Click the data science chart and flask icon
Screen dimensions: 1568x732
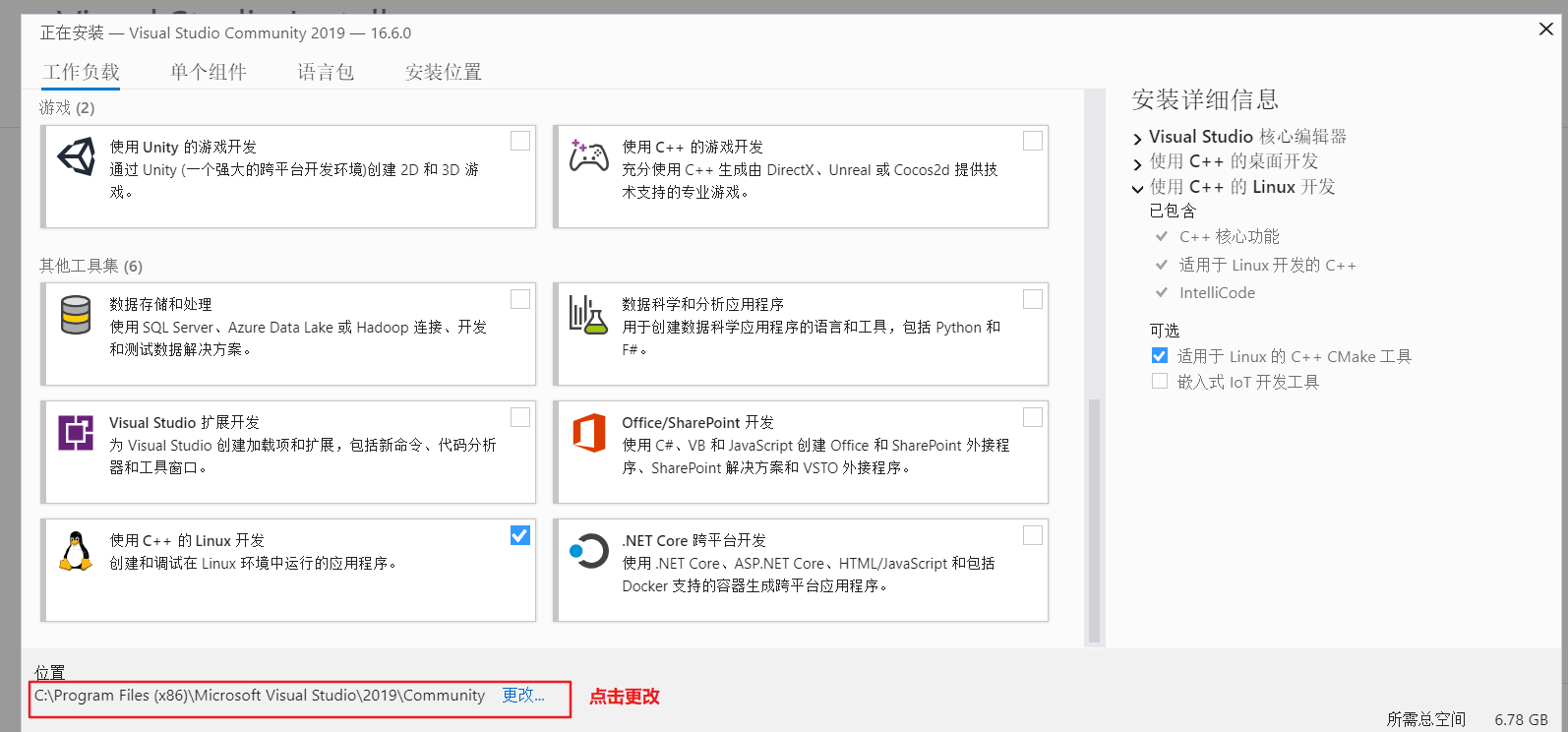coord(588,315)
